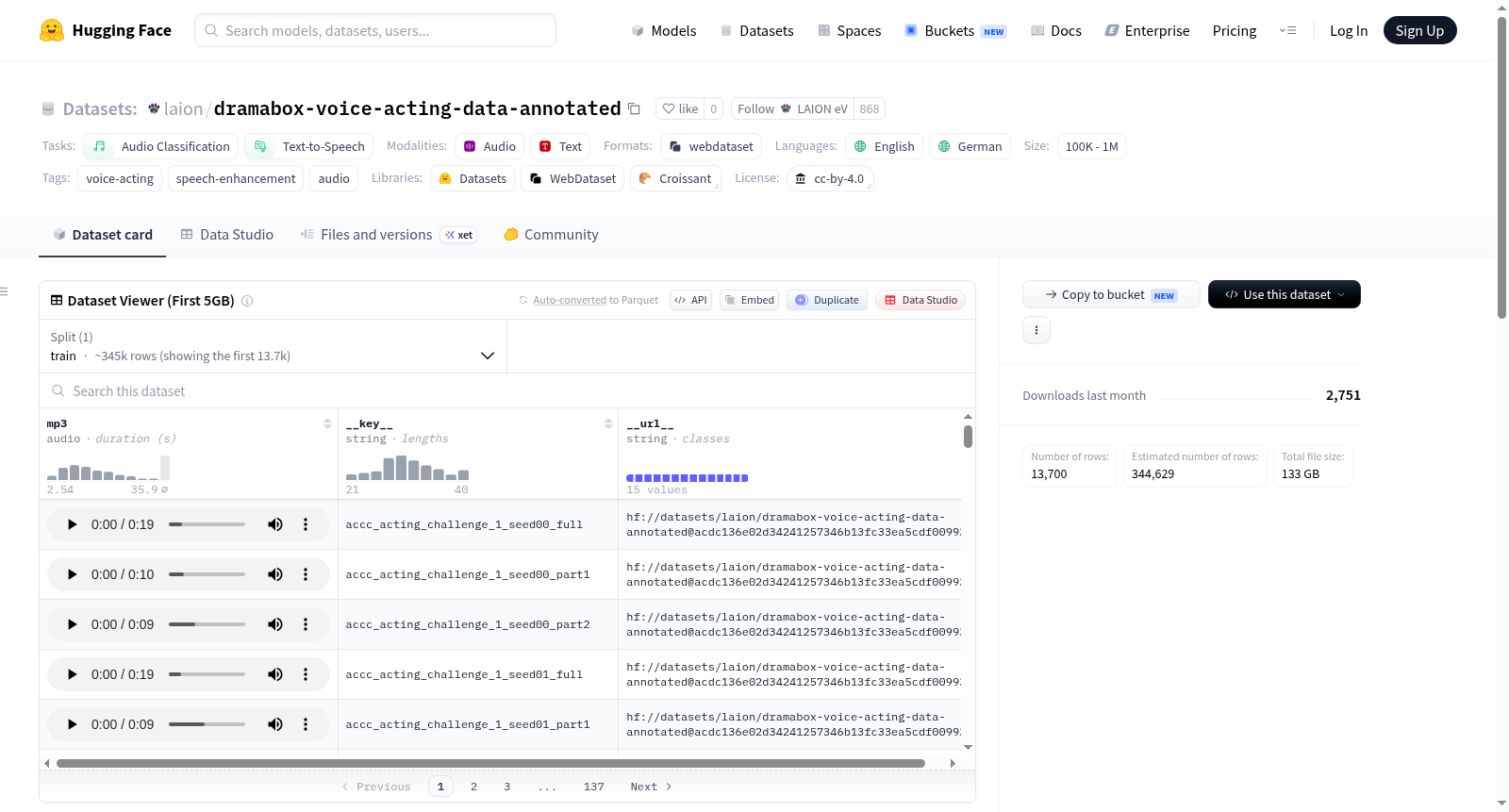1509x812 pixels.
Task: Open Buckets from the navigation
Action: tap(955, 30)
